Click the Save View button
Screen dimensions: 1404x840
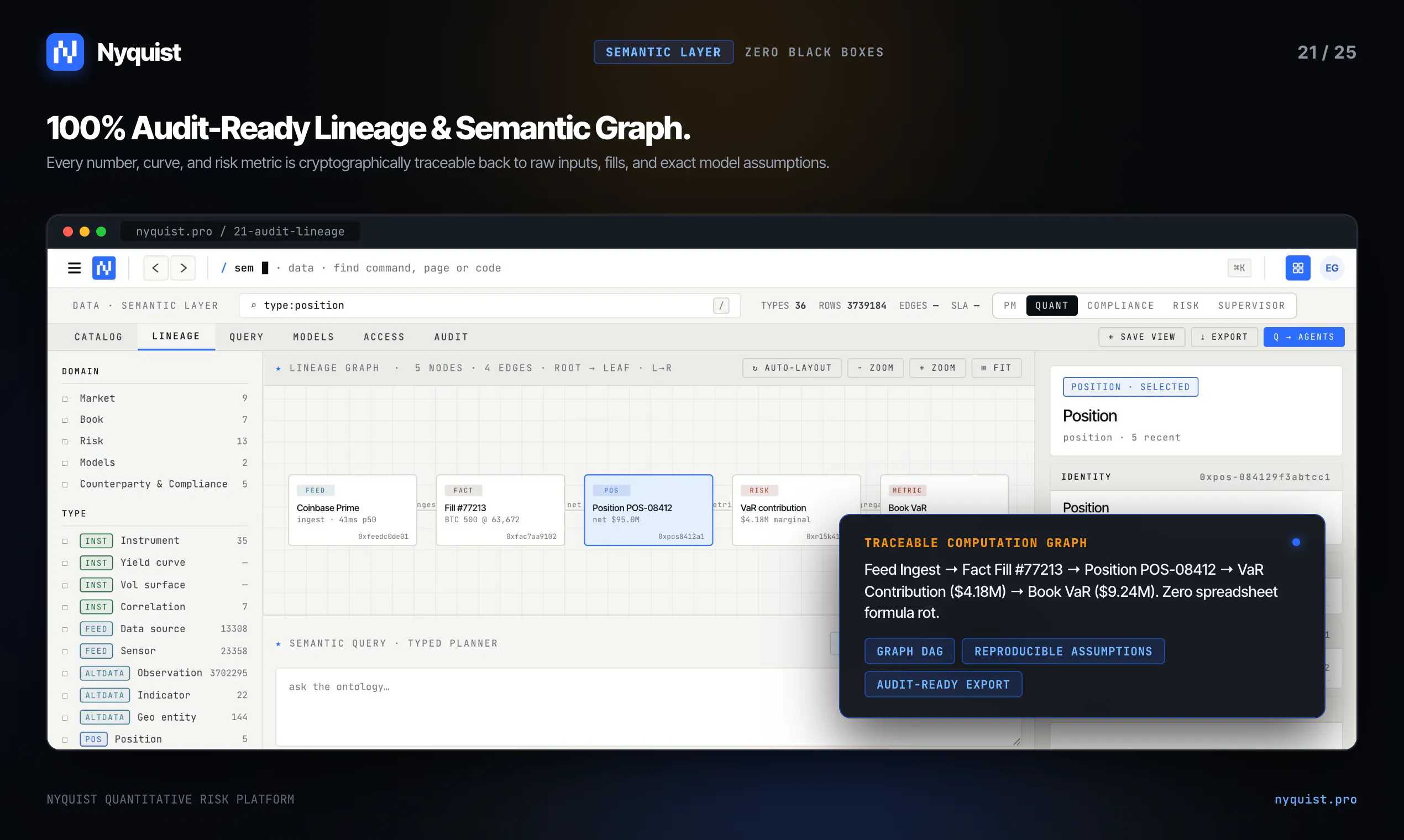(x=1141, y=337)
